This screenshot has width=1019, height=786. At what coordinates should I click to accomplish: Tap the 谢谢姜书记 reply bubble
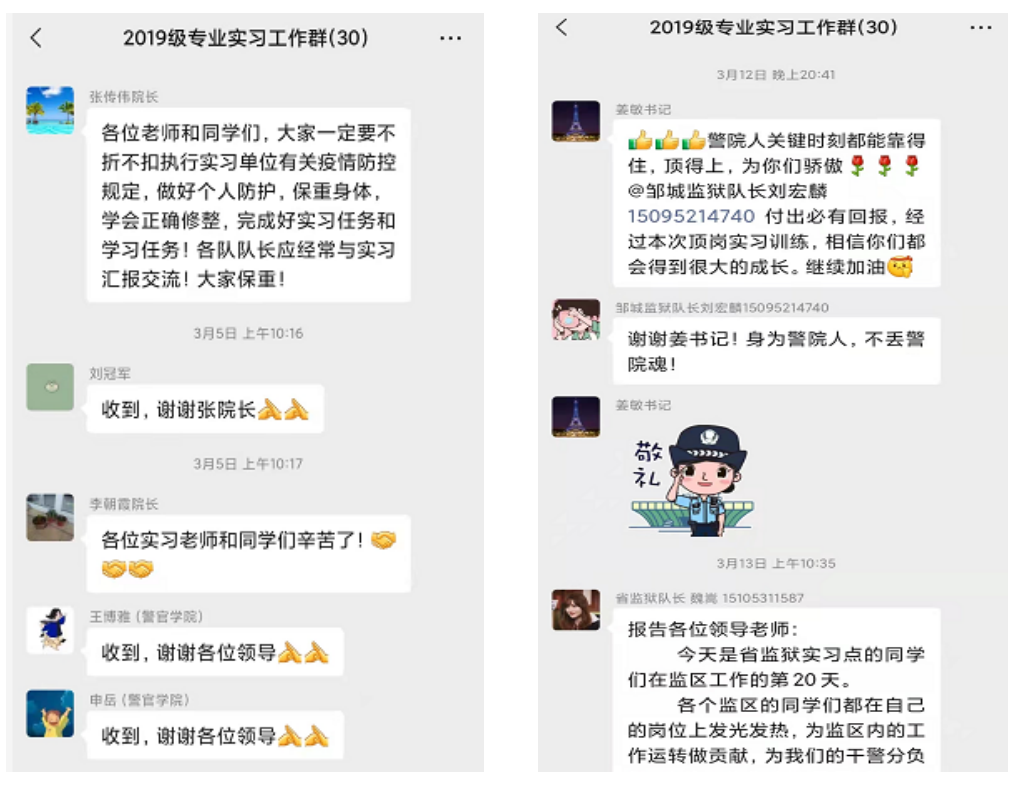pyautogui.click(x=777, y=350)
